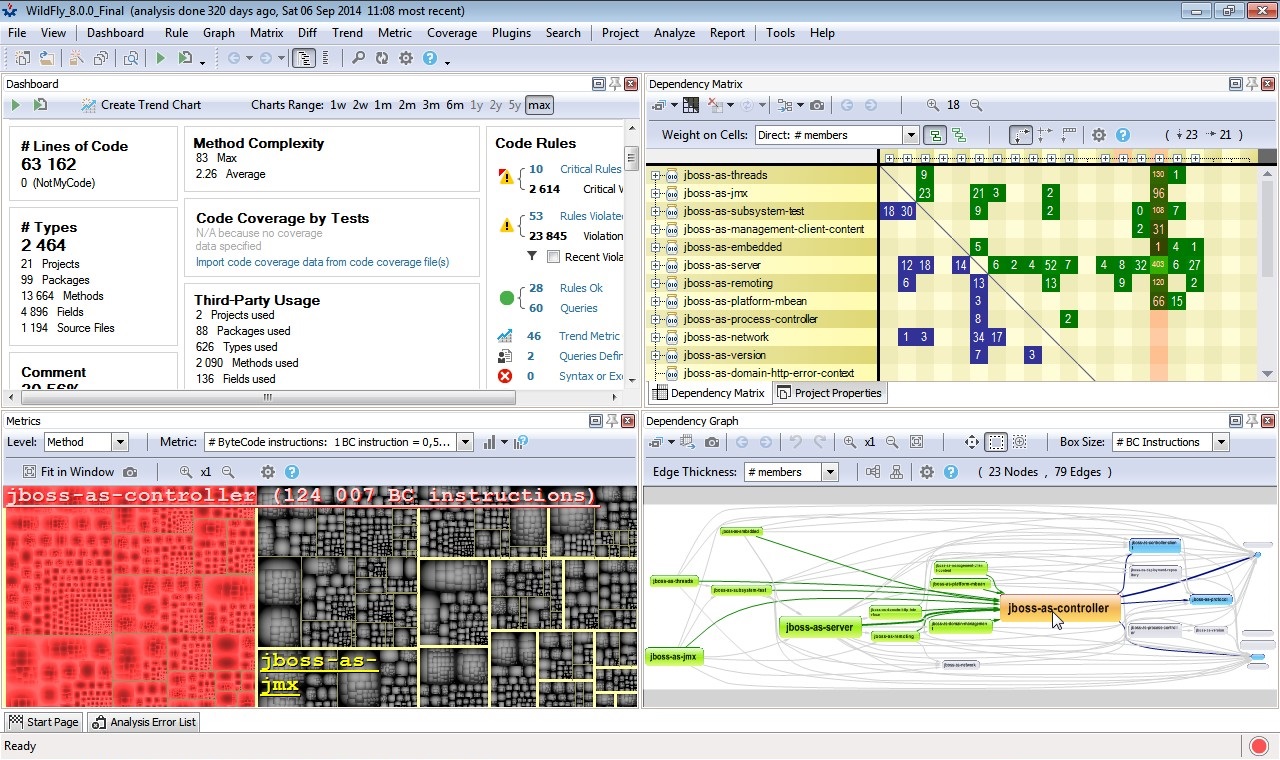1280x760 pixels.
Task: Camera-export the Dependency Graph view
Action: coord(711,442)
